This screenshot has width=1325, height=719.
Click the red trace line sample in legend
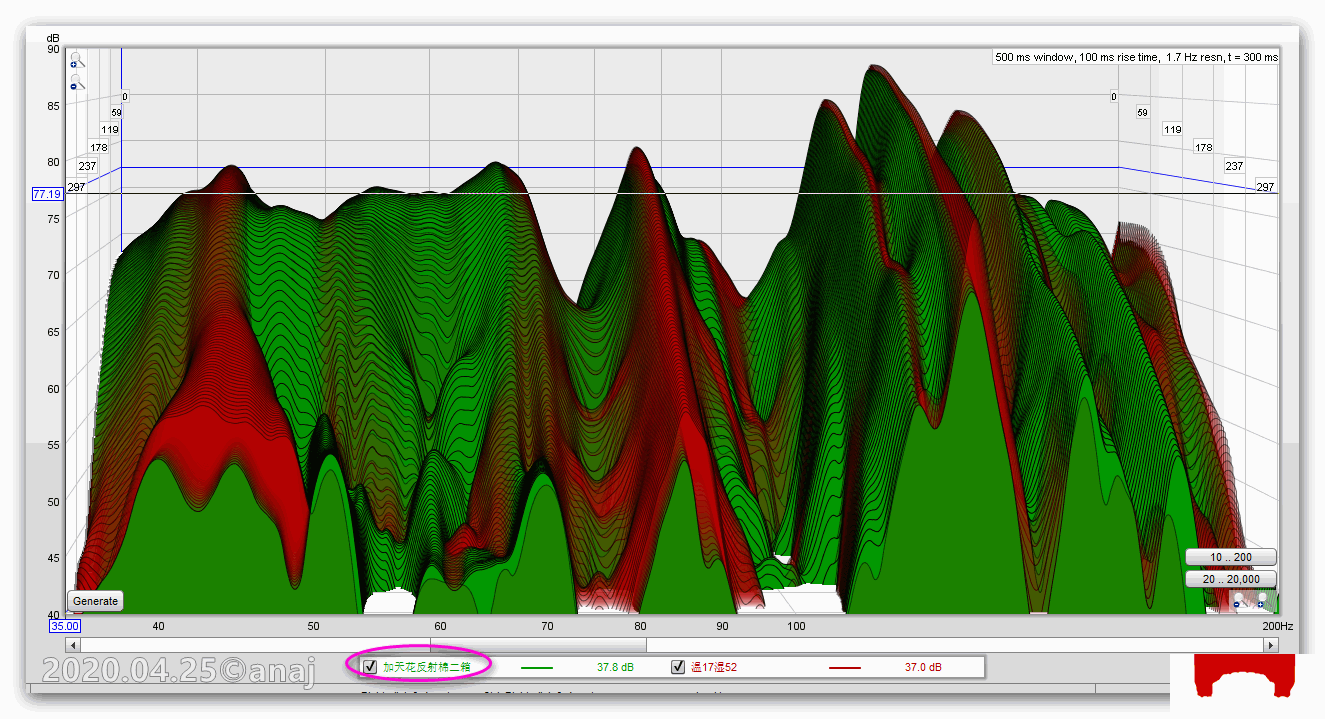coord(845,667)
